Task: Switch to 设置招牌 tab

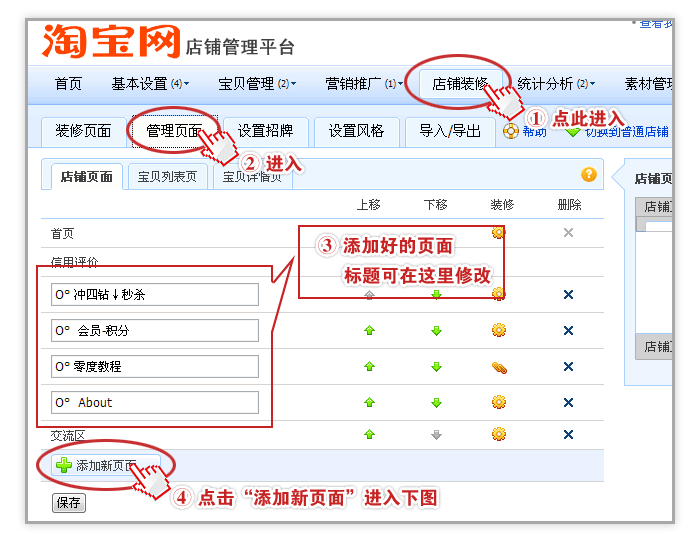Action: coord(266,131)
